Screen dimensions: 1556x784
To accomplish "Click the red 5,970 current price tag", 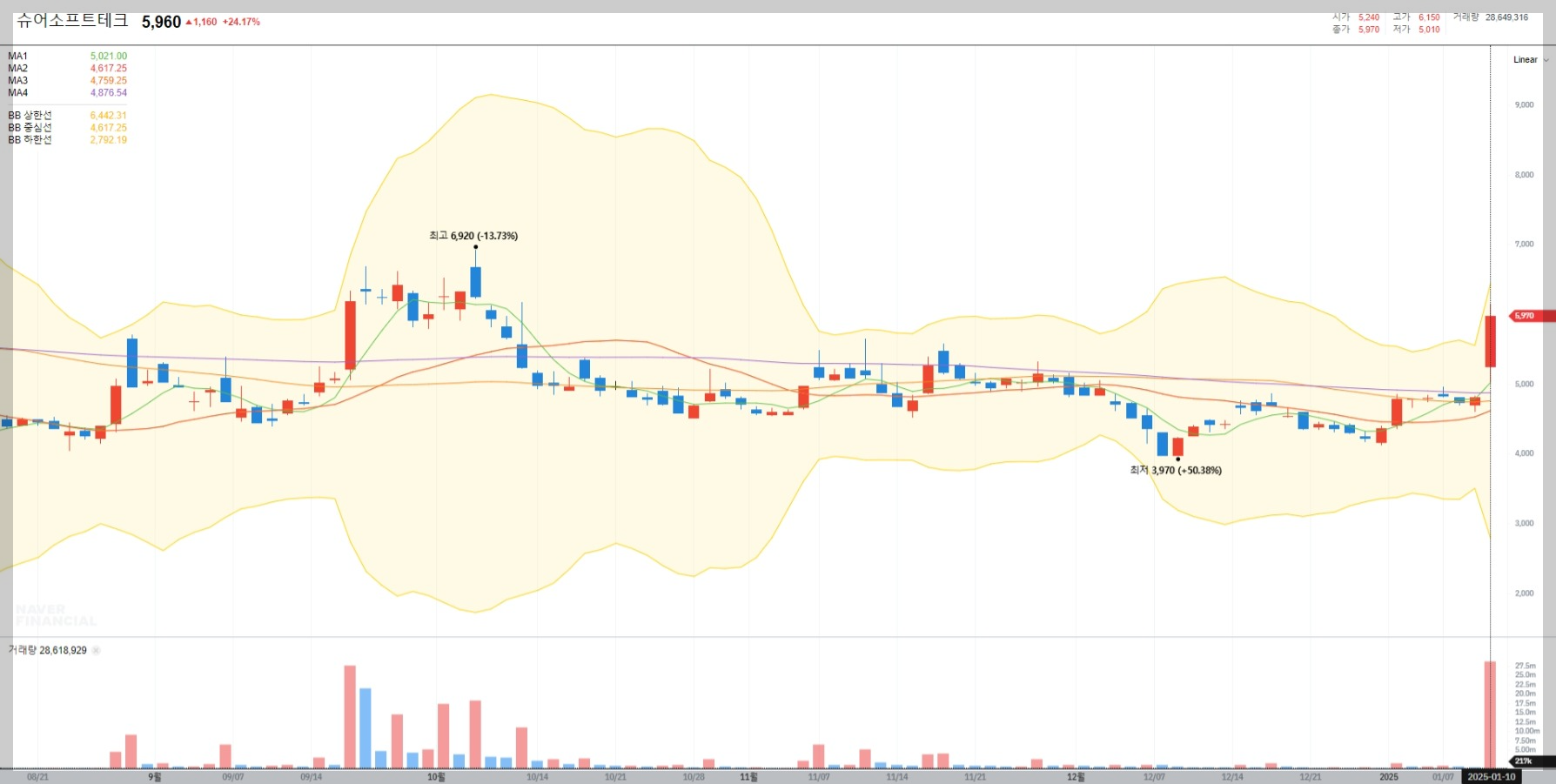I will coord(1532,316).
